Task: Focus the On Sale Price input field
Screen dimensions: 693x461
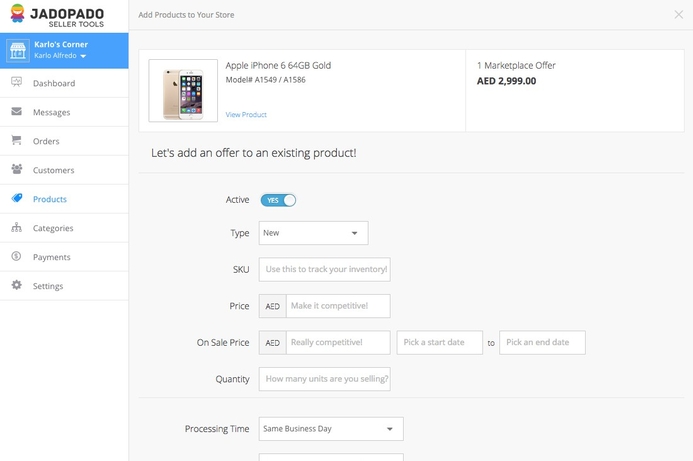Action: tap(338, 343)
